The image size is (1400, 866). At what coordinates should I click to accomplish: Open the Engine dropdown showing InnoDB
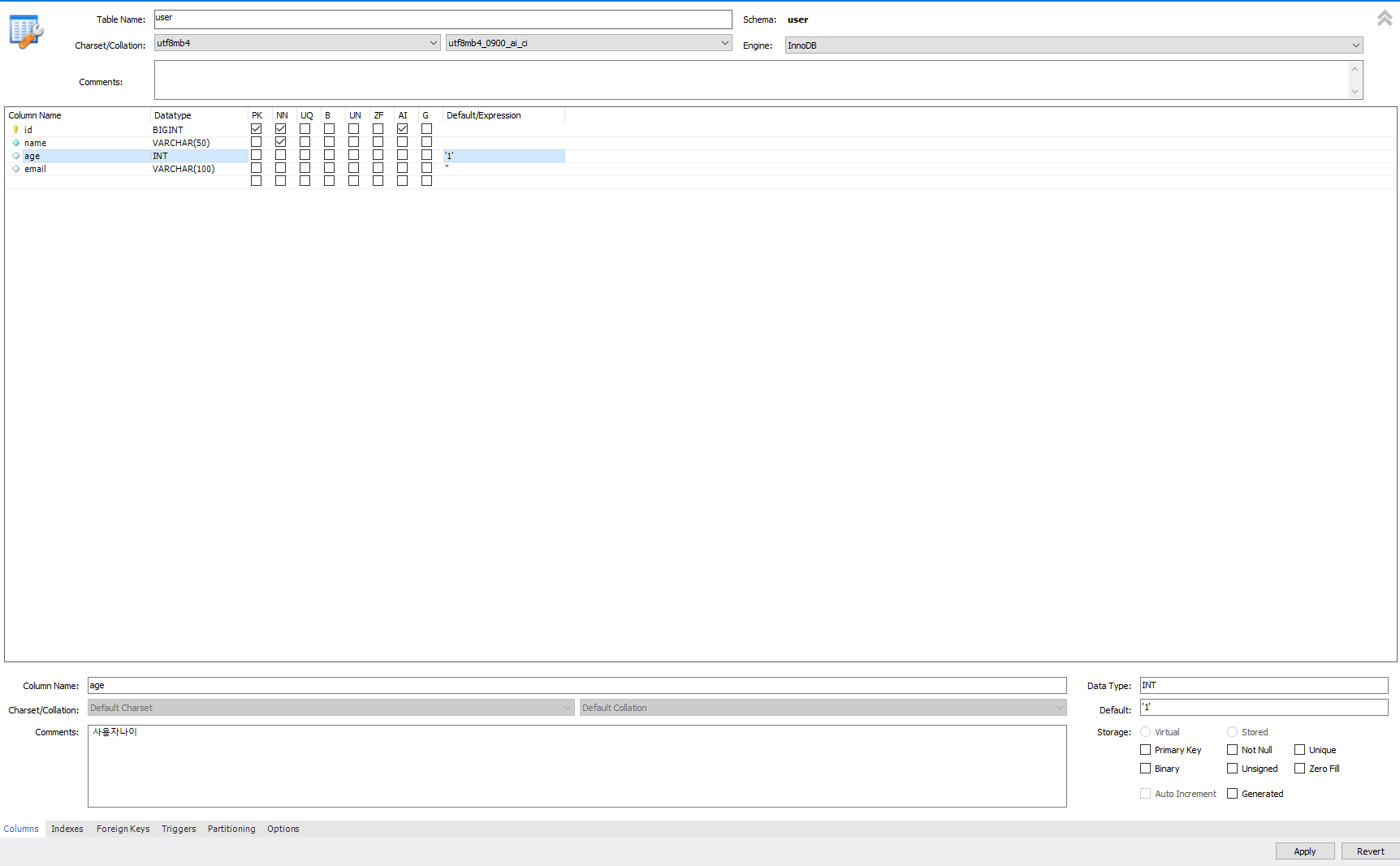(1355, 45)
